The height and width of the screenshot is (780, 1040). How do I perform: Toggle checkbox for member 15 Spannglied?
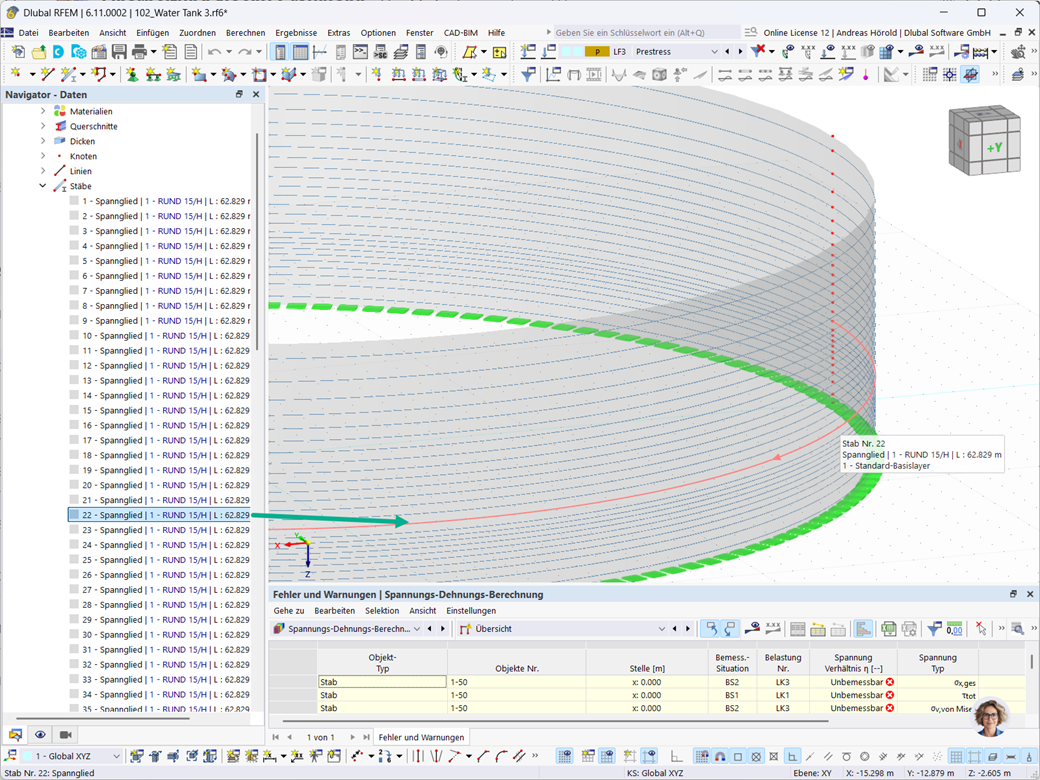[74, 411]
